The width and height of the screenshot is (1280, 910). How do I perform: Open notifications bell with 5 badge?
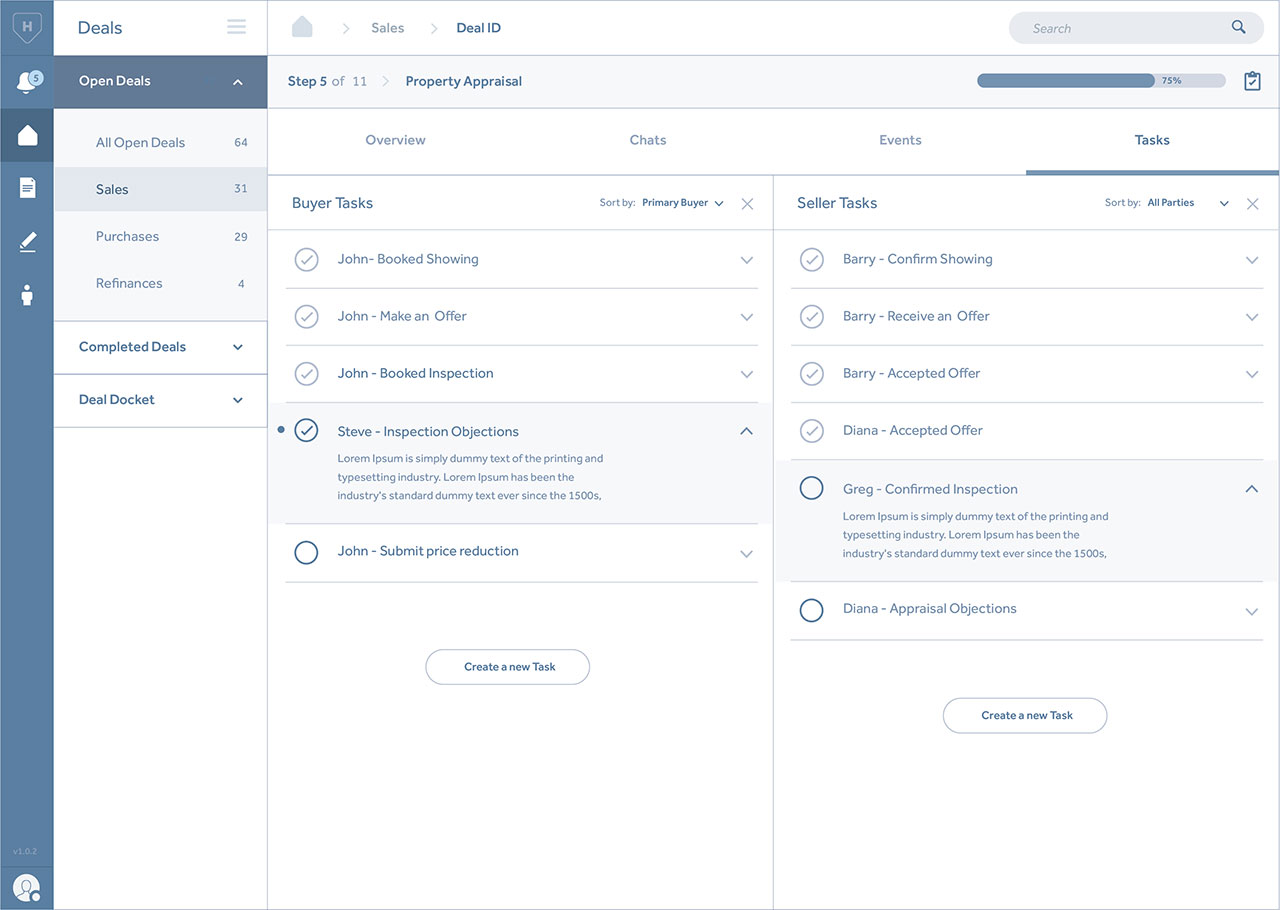point(28,82)
